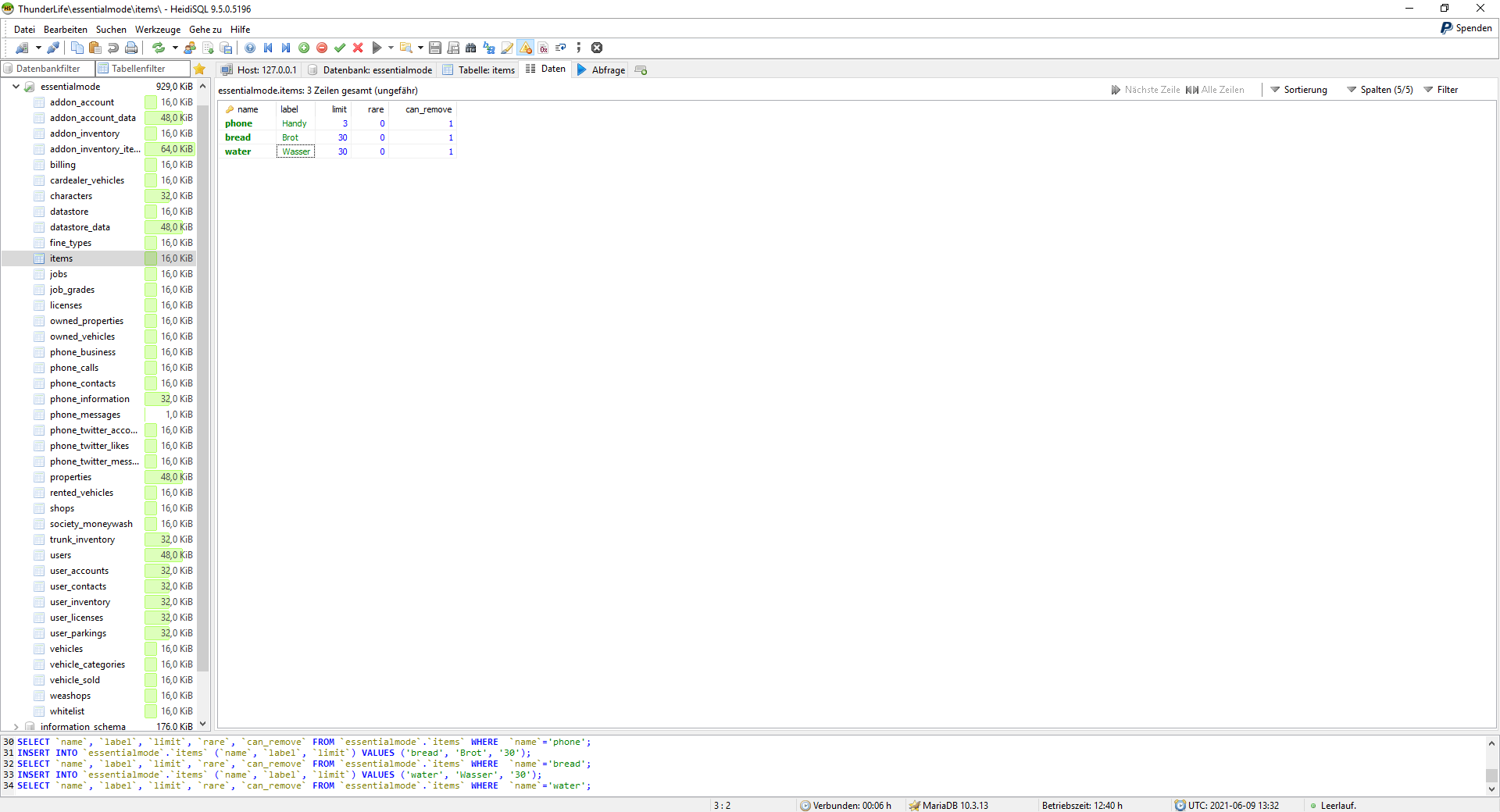
Task: Open the Werkzeuge menu
Action: pos(157,30)
